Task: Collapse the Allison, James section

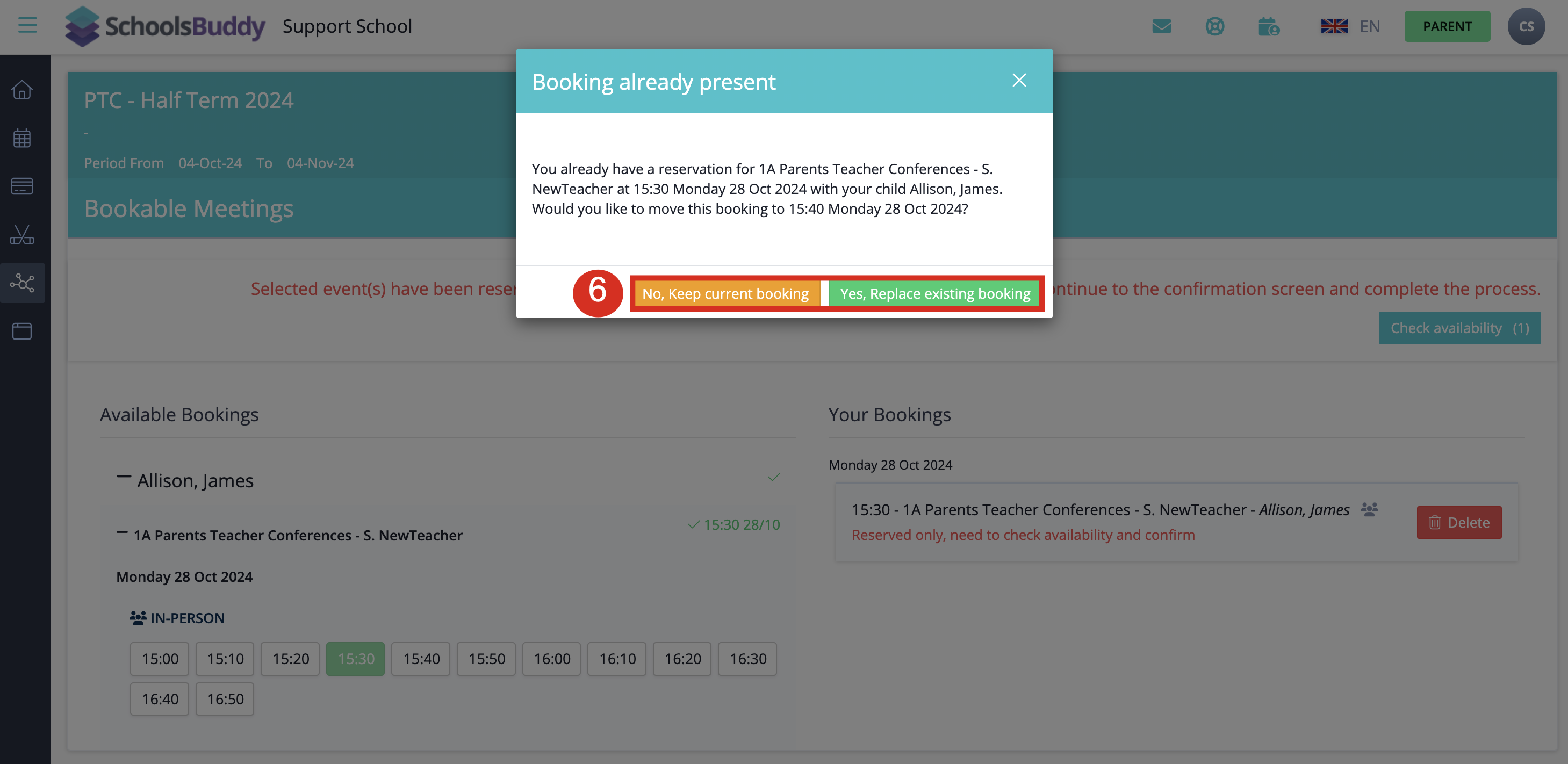Action: tap(124, 478)
